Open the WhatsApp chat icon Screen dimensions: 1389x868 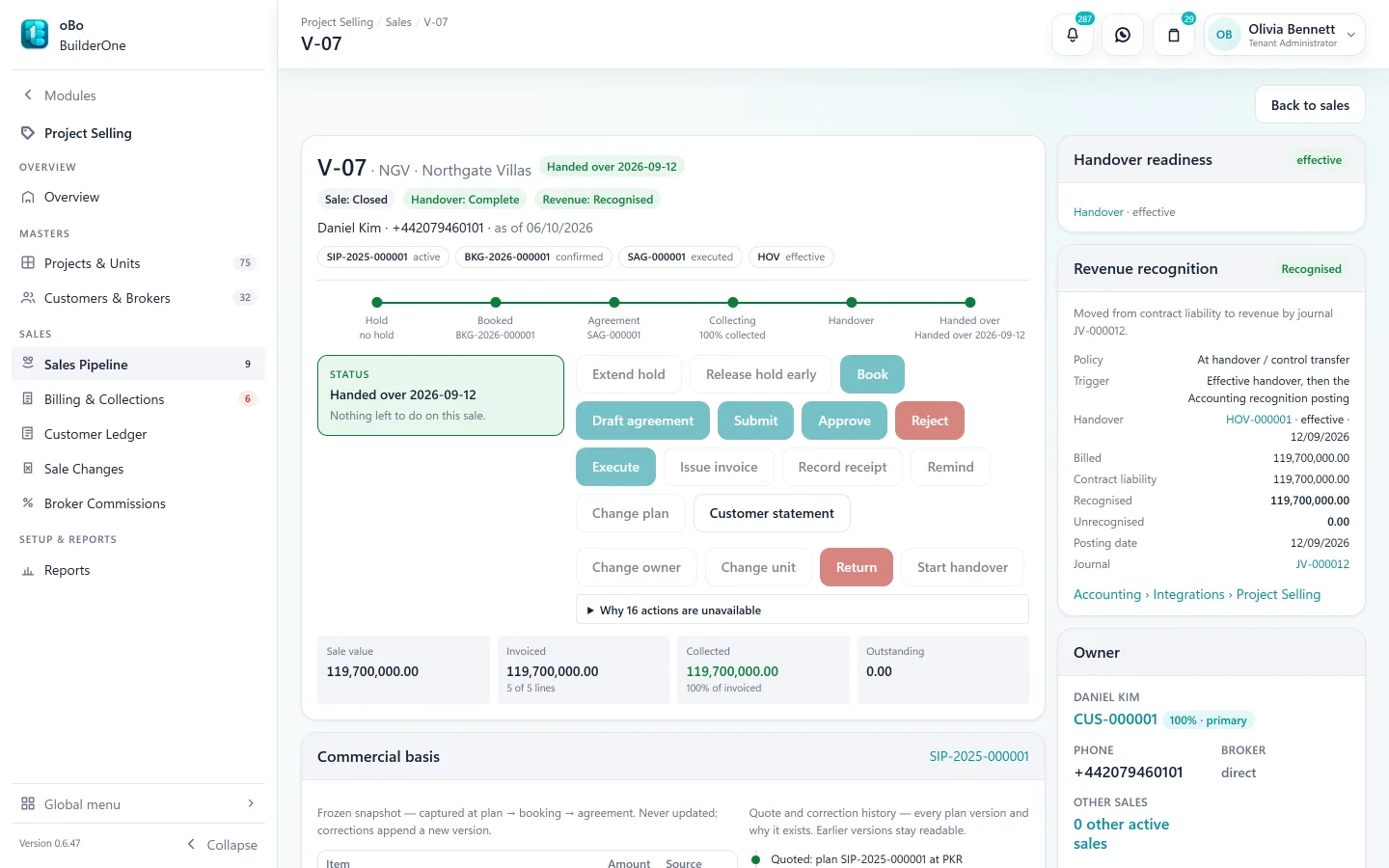[1123, 35]
